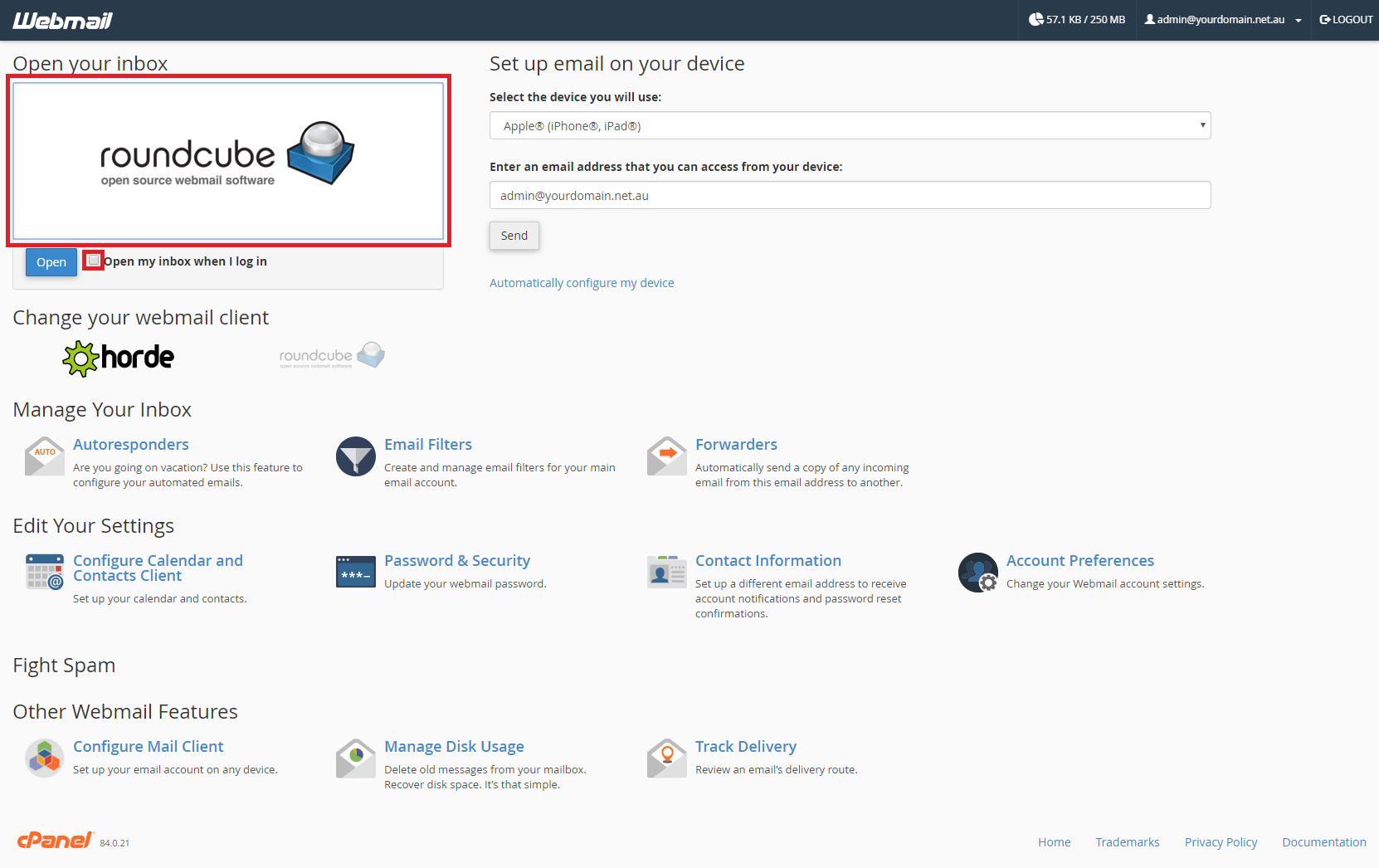1379x868 pixels.
Task: Open the Password & Security link
Action: [x=457, y=561]
